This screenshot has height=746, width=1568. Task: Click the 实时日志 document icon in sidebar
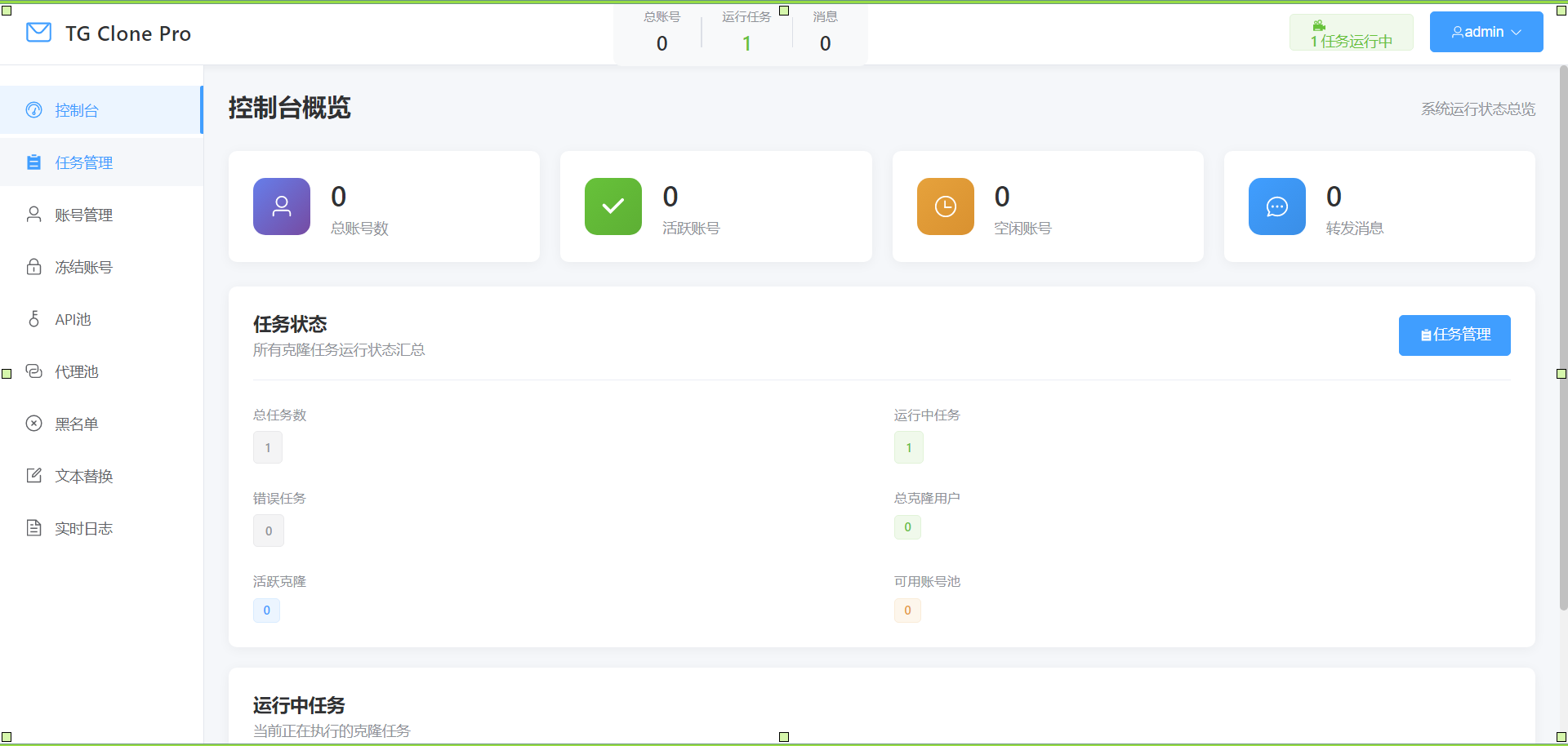33,528
